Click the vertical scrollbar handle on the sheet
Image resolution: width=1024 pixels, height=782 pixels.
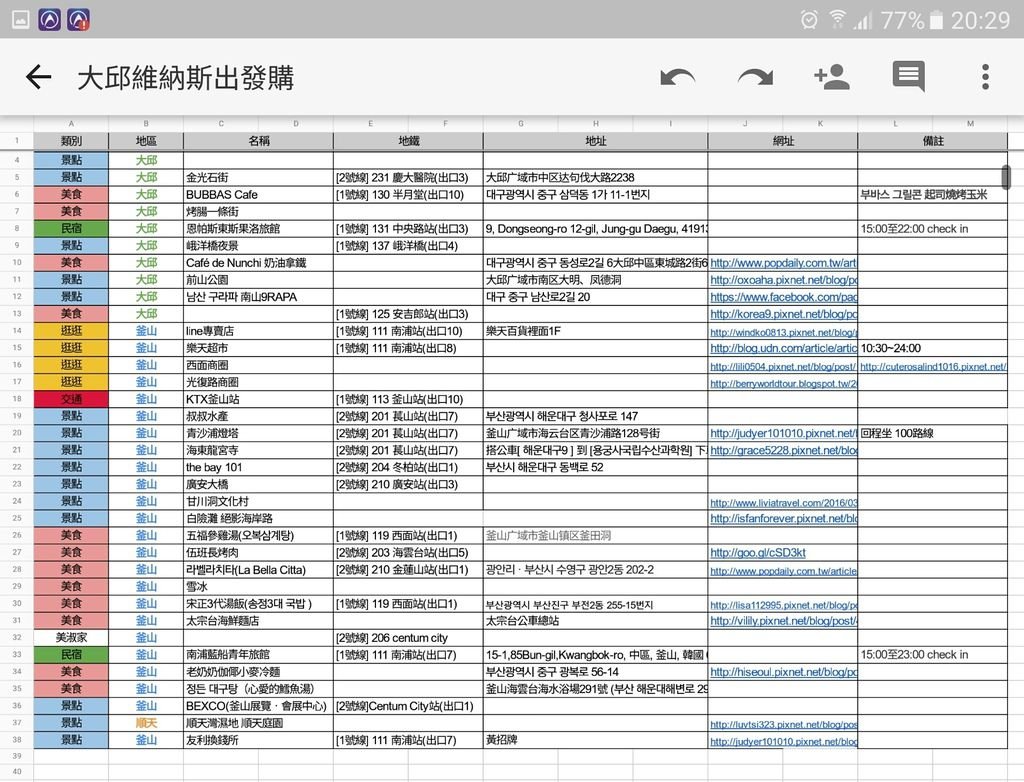1006,176
